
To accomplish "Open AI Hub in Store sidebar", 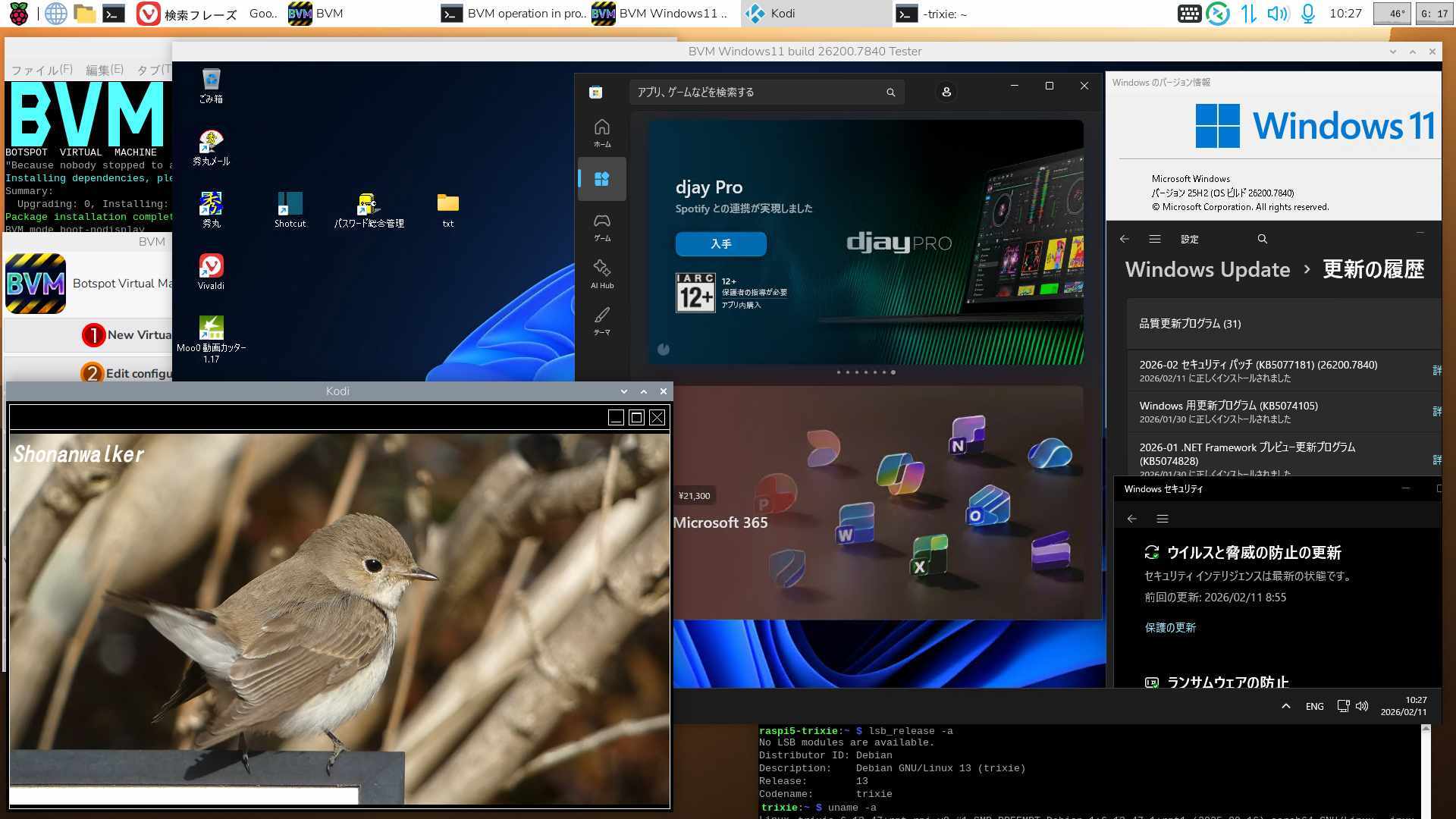I will click(x=601, y=273).
